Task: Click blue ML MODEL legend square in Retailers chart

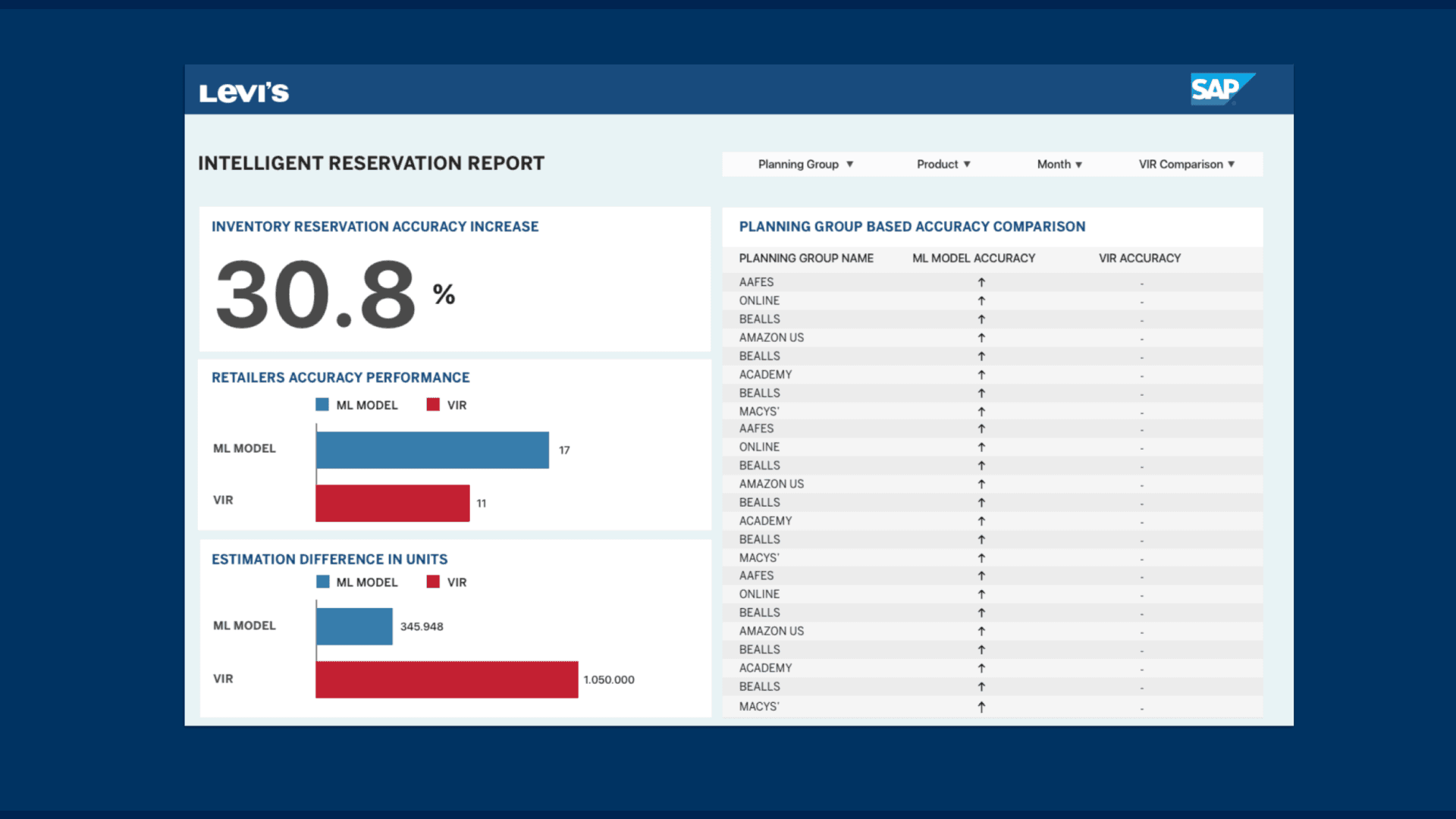Action: pos(322,405)
